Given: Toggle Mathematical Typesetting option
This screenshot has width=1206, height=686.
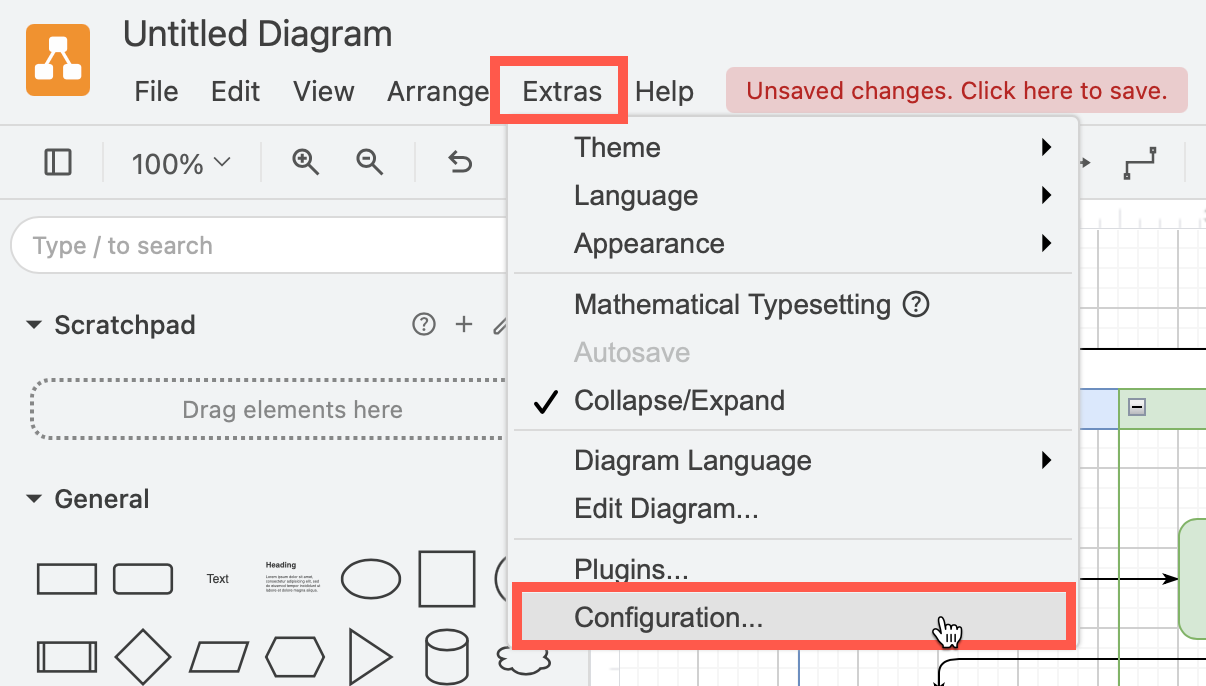Looking at the screenshot, I should (792, 304).
